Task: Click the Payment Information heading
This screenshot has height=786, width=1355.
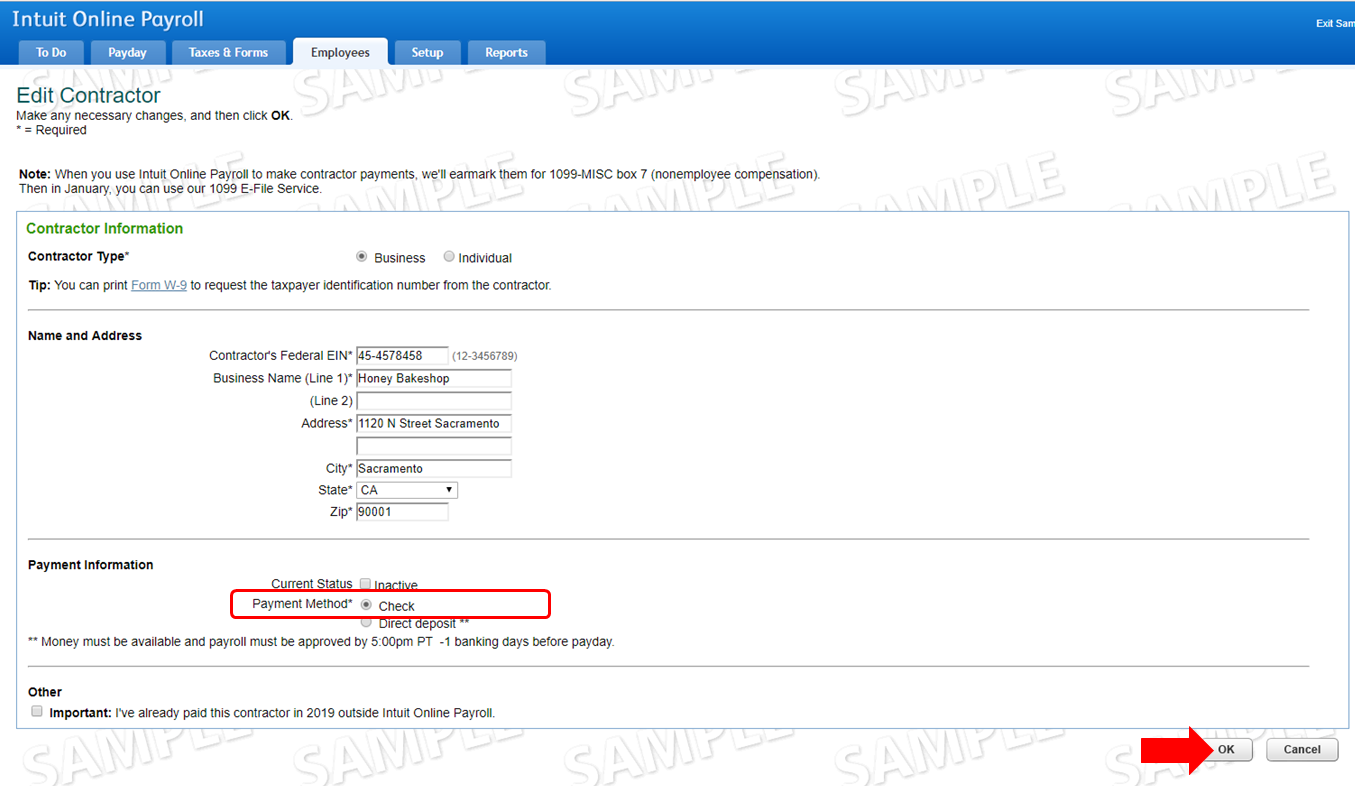Action: click(x=91, y=565)
